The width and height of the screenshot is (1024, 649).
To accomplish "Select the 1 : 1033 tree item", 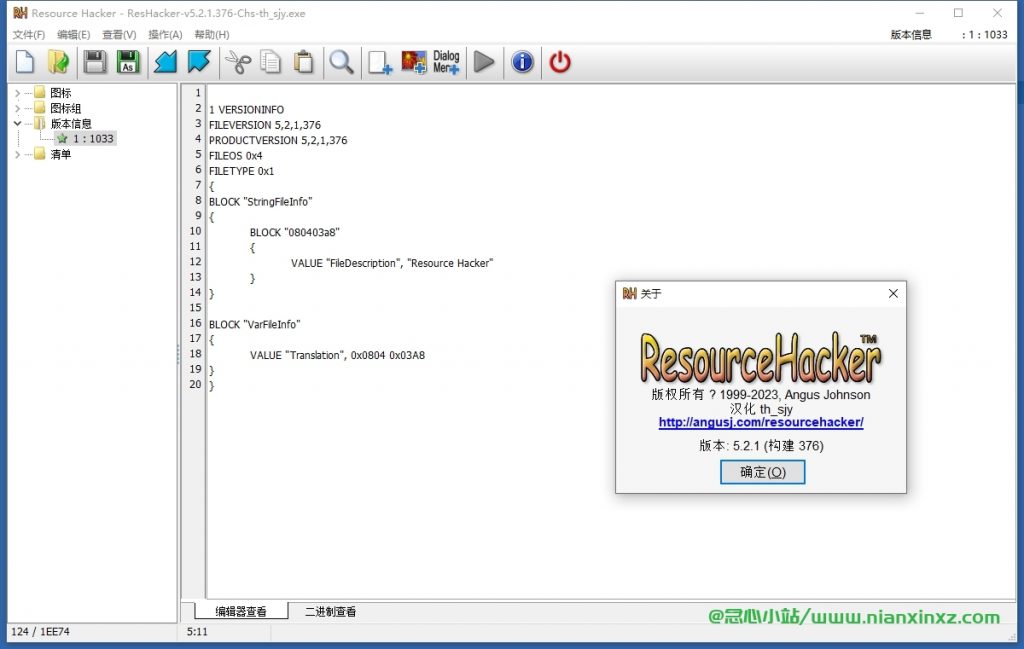I will (x=93, y=138).
